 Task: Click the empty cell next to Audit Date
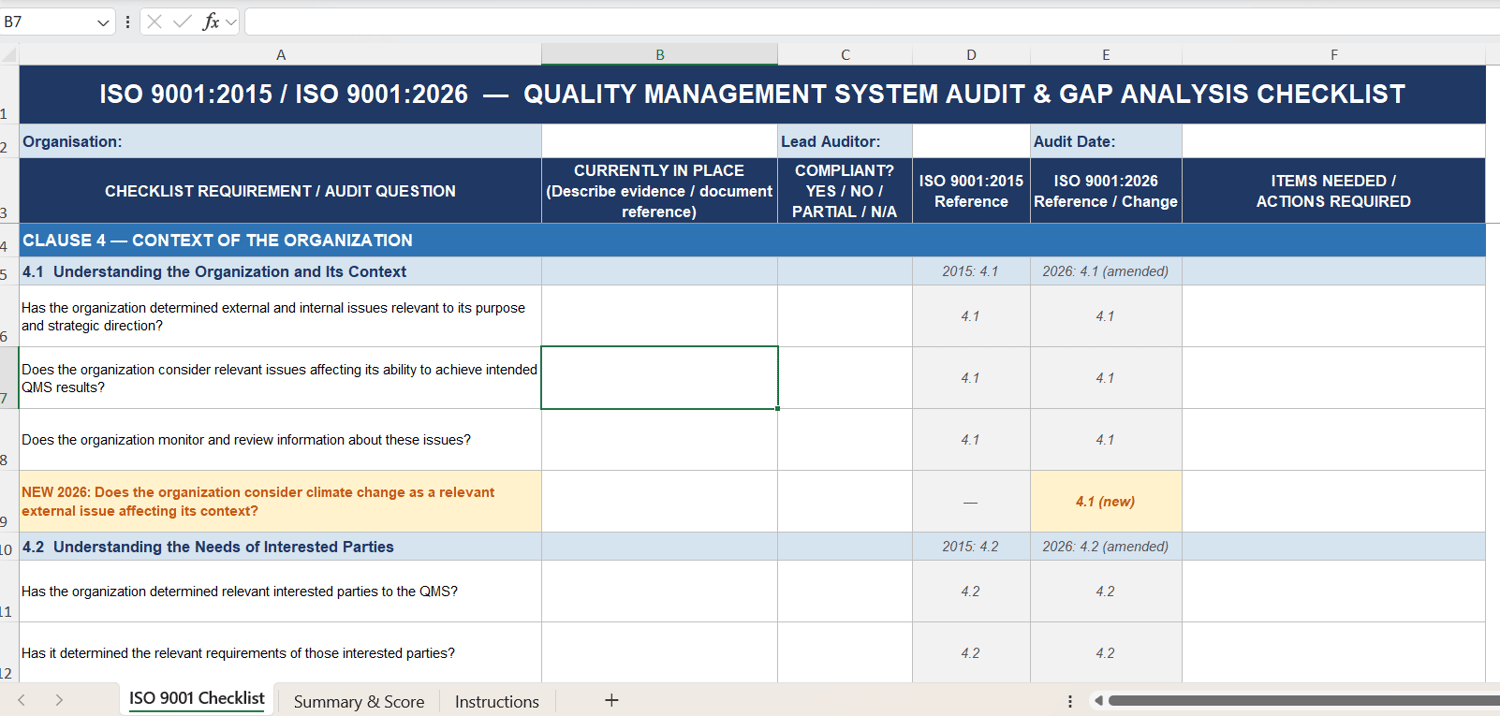point(1334,141)
